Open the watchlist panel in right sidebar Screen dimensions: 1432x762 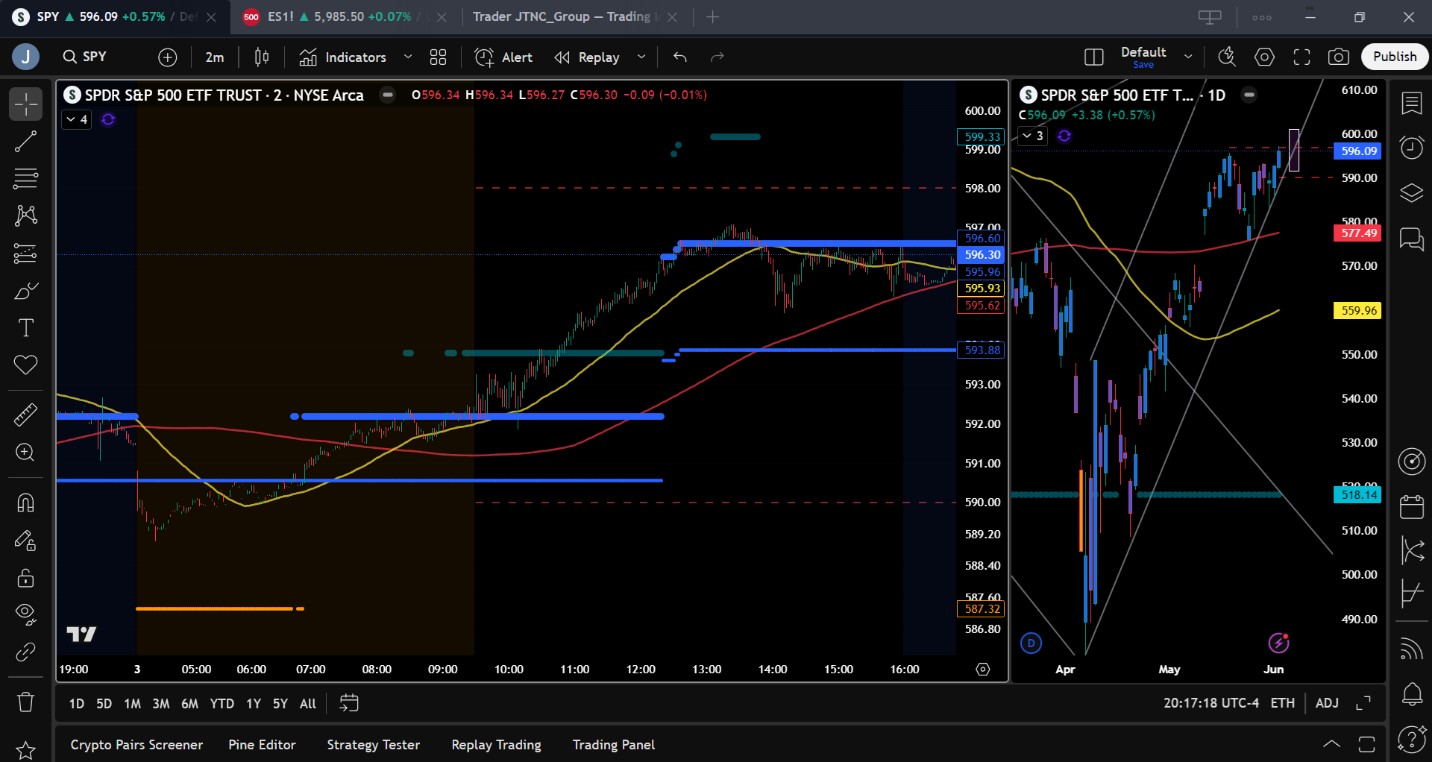tap(1412, 103)
